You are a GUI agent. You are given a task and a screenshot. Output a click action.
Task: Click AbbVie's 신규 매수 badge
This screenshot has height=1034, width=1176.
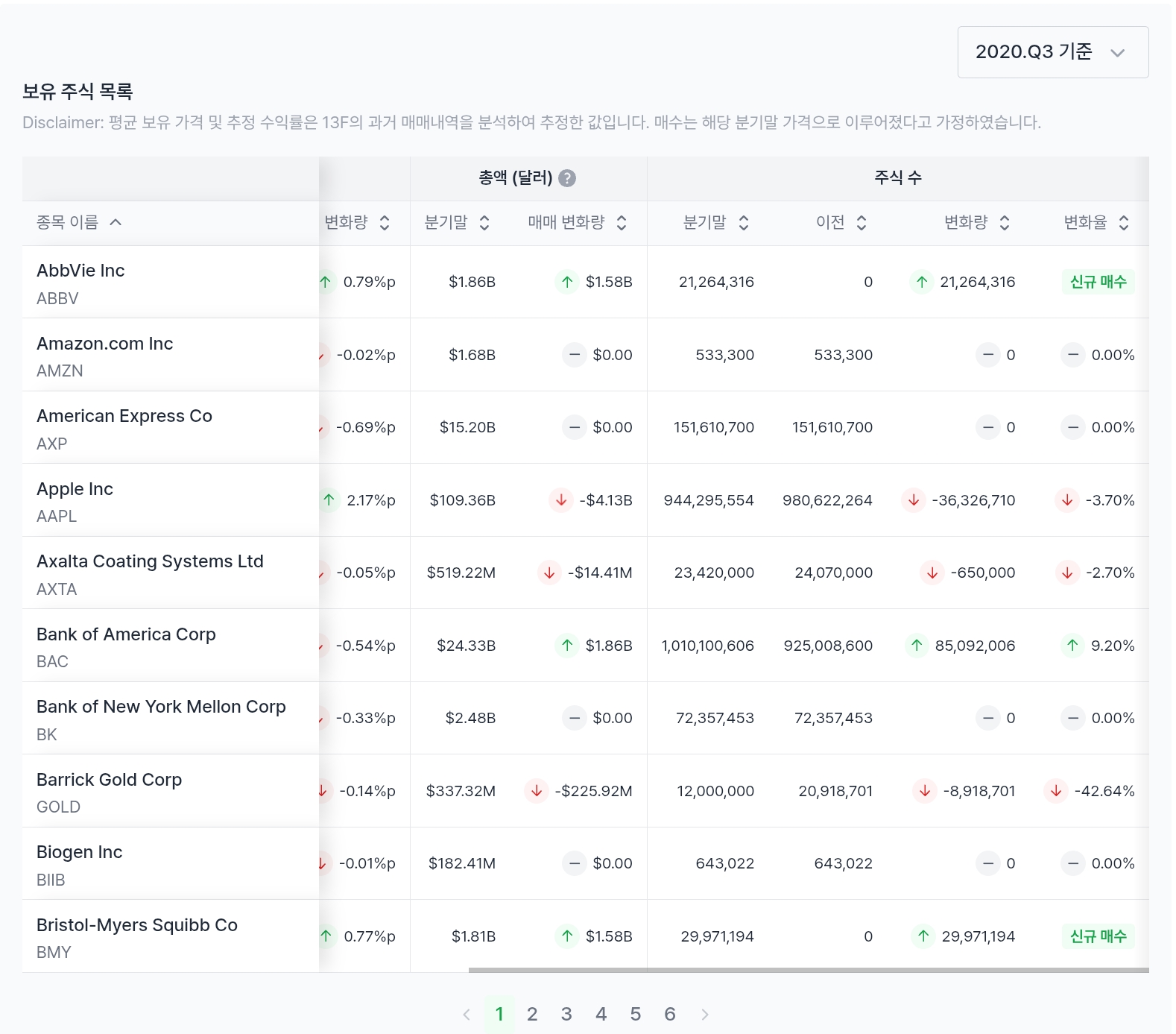[1098, 282]
